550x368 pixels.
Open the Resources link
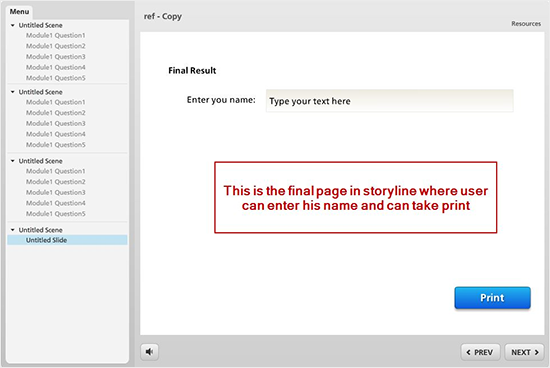[526, 24]
